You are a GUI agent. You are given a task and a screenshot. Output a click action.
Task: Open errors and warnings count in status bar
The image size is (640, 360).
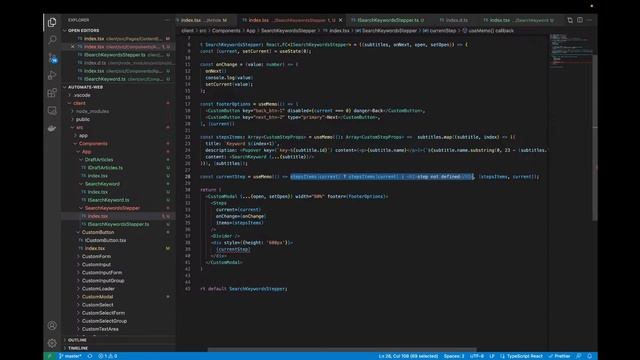pos(108,356)
